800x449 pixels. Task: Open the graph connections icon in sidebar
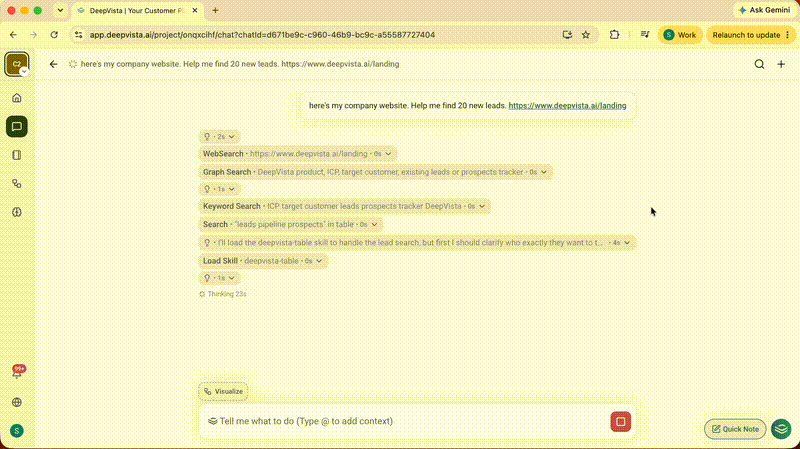17,184
